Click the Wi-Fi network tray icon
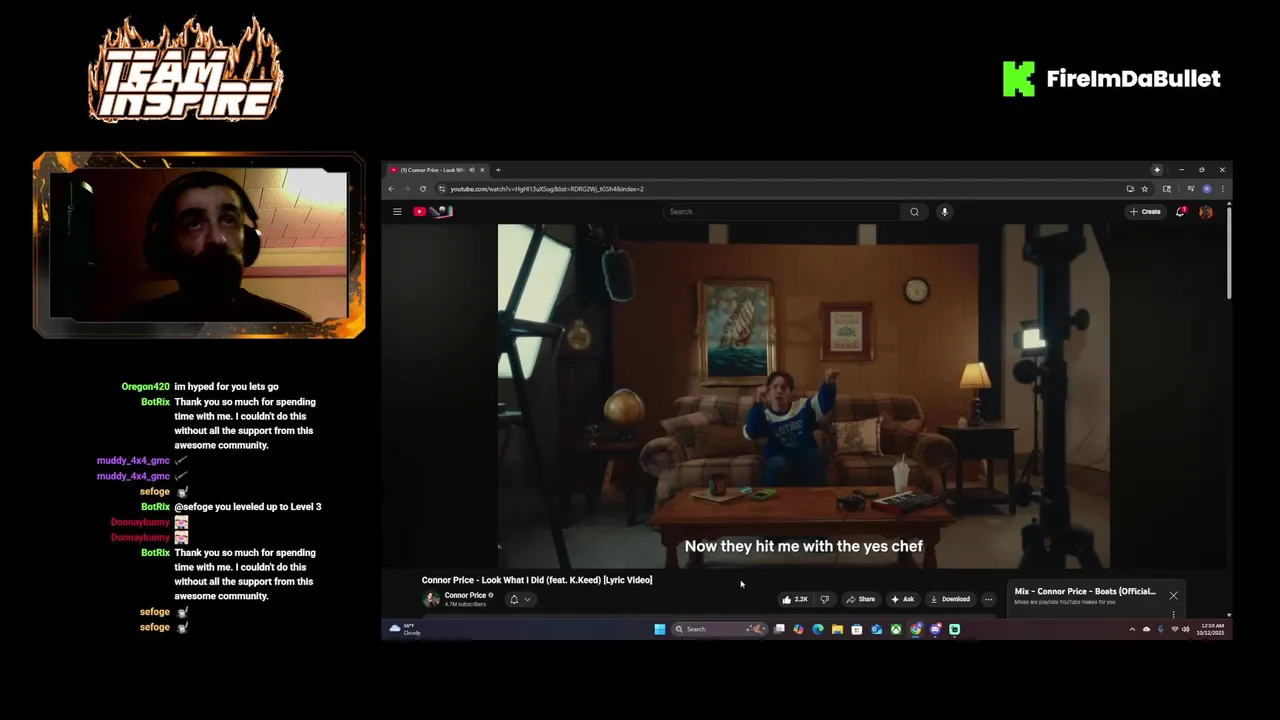 (1174, 629)
